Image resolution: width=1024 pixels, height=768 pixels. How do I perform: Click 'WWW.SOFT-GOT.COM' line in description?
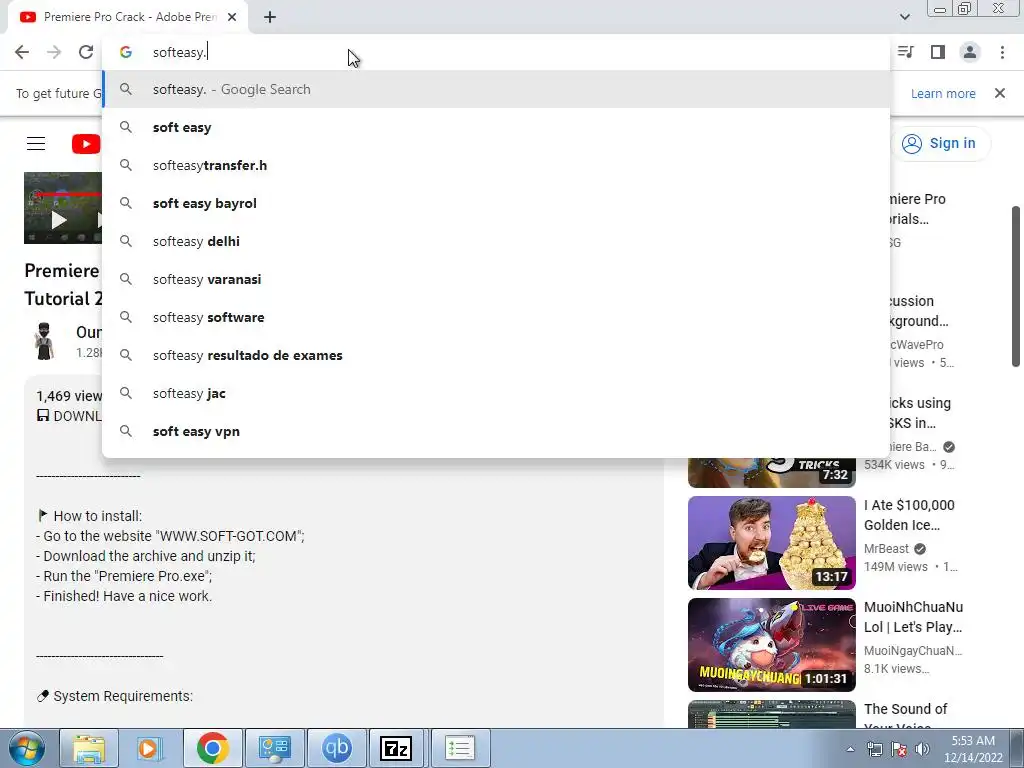[170, 536]
